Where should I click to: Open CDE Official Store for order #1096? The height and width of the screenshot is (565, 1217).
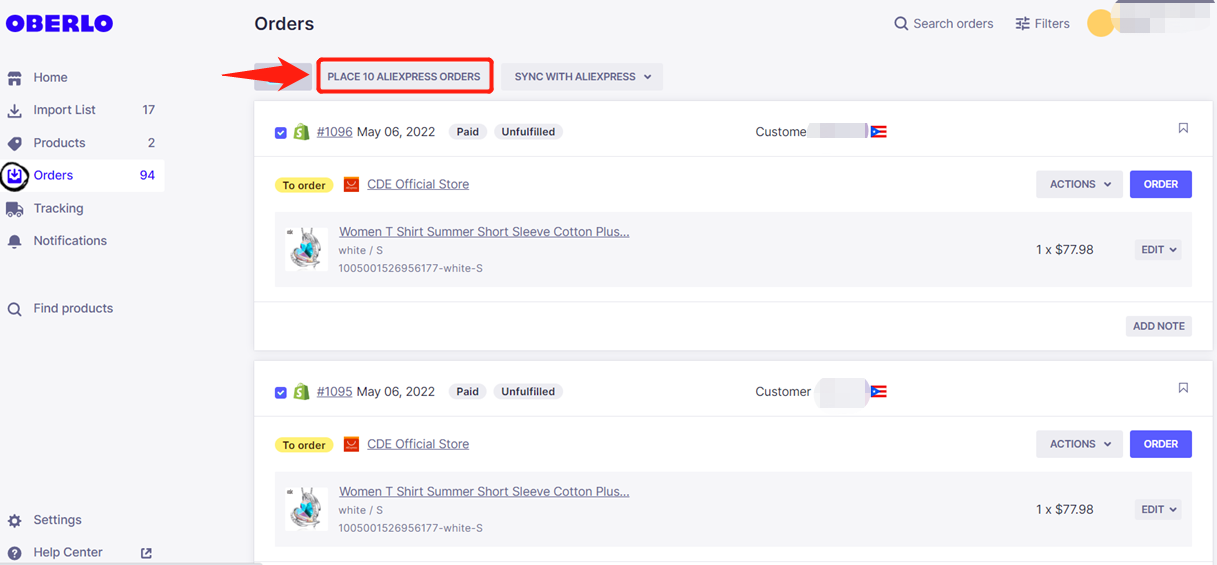point(418,184)
